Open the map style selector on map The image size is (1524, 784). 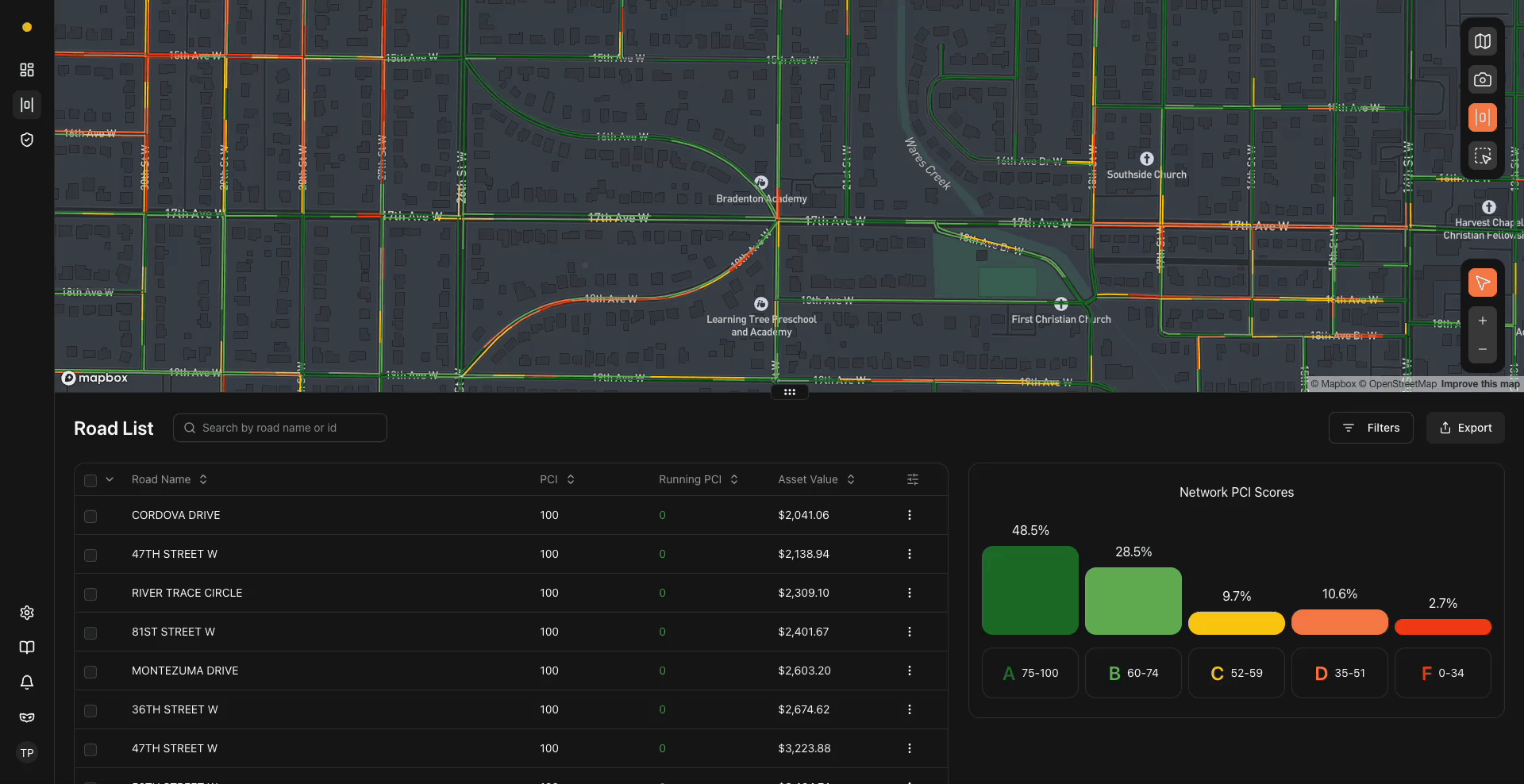tap(1483, 41)
